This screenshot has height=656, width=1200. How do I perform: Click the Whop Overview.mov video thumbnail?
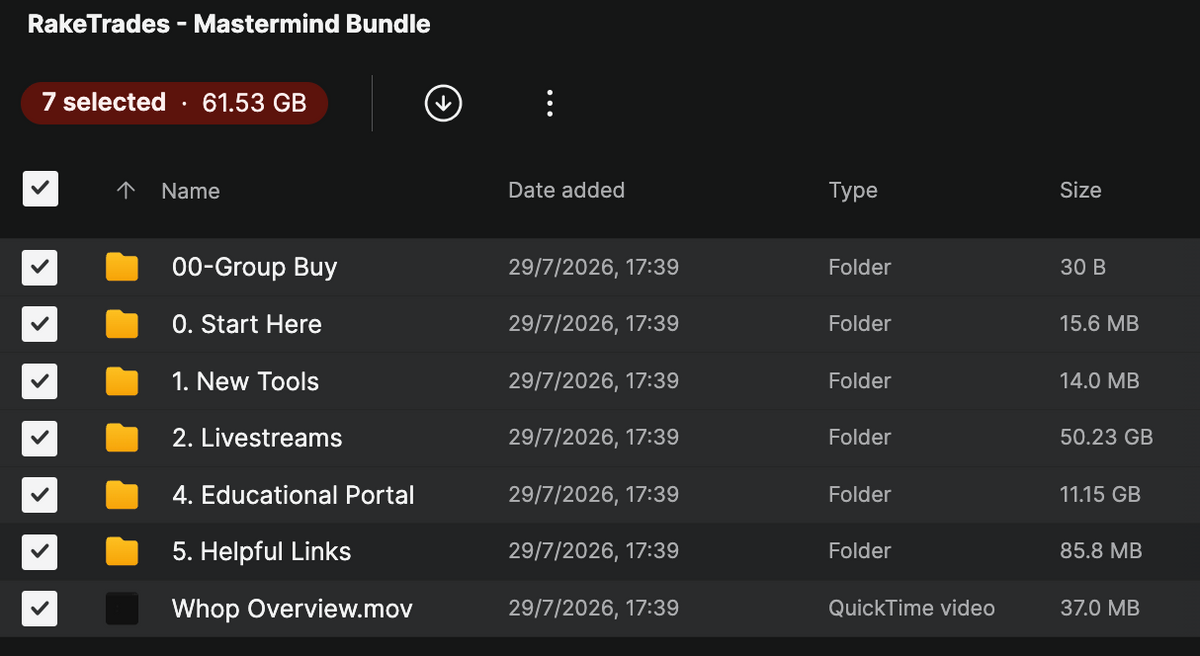[x=122, y=608]
